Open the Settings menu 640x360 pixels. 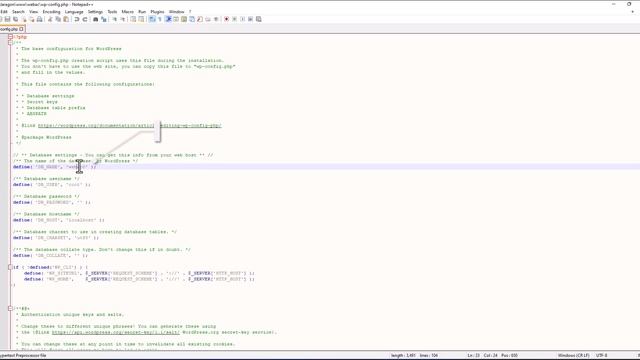(x=95, y=12)
